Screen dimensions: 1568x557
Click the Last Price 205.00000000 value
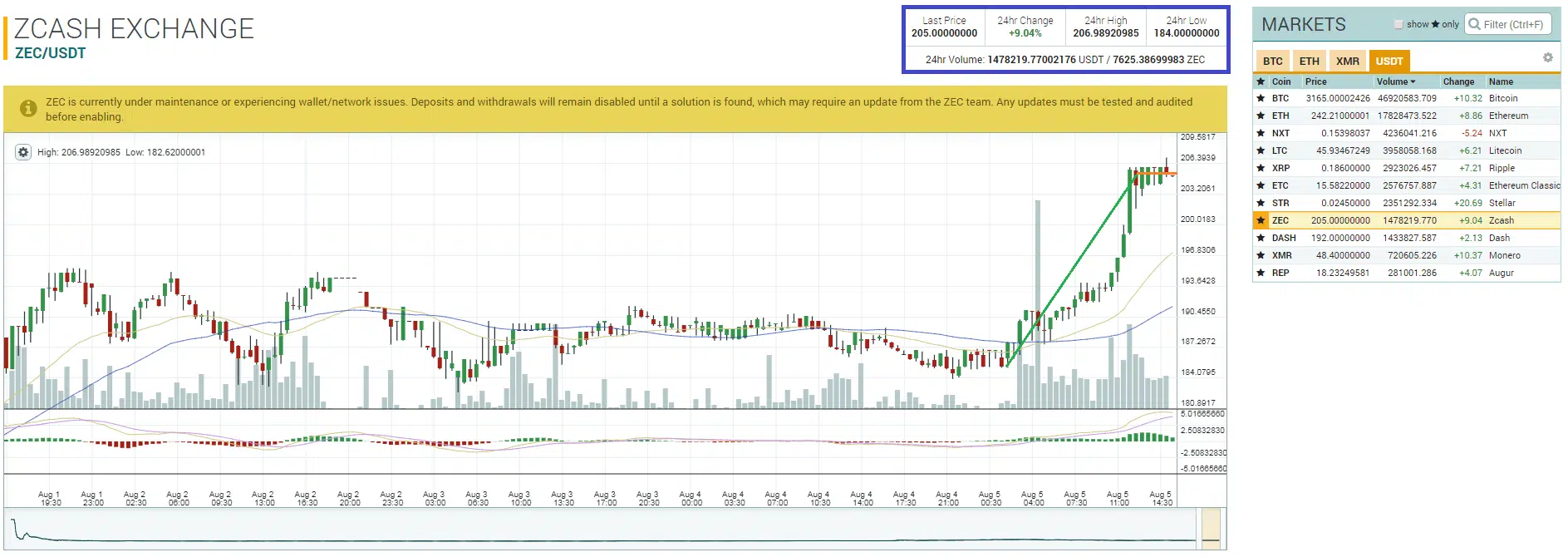point(944,33)
